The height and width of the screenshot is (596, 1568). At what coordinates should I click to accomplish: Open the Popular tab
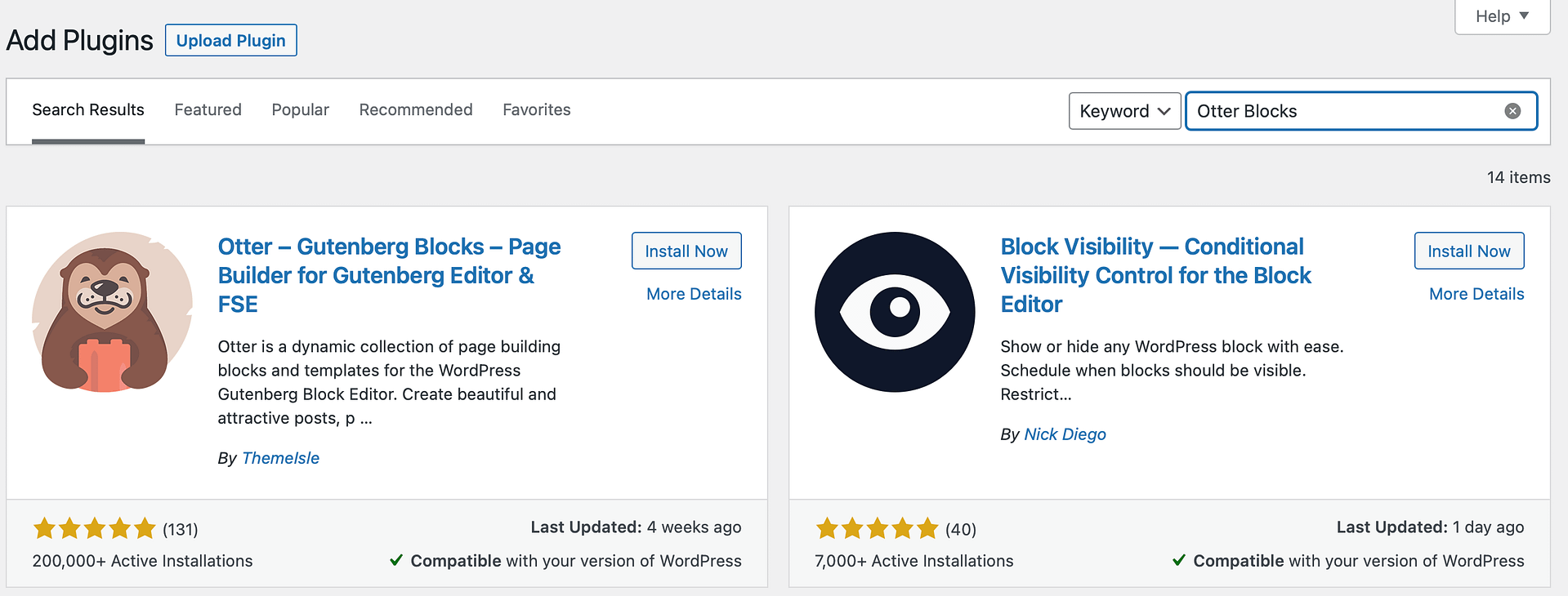pos(300,109)
